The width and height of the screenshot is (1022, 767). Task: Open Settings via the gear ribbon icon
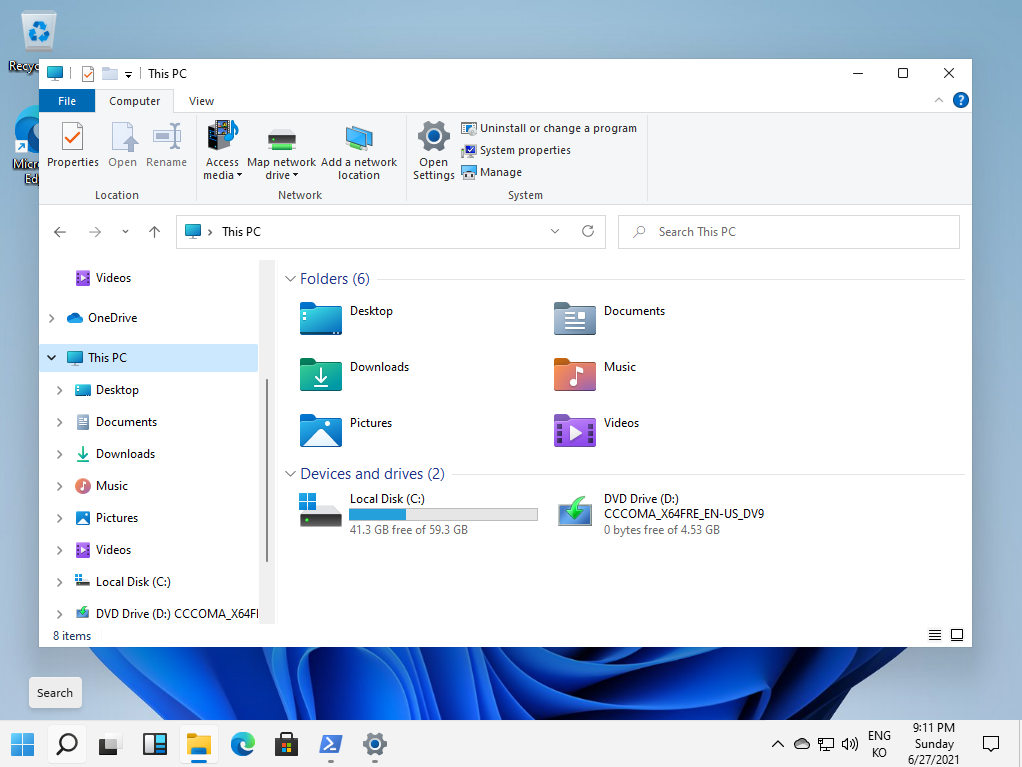click(433, 137)
